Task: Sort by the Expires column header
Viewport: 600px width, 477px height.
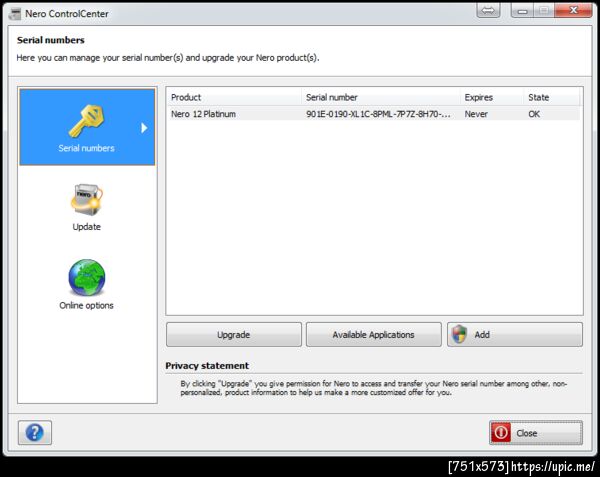Action: 492,97
